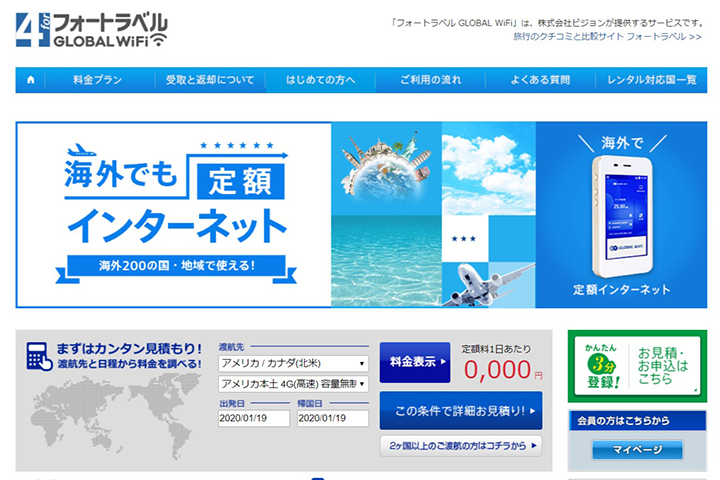Viewport: 720px width, 480px height.
Task: Click the calculator icon beside the estimate heading
Action: 40,355
